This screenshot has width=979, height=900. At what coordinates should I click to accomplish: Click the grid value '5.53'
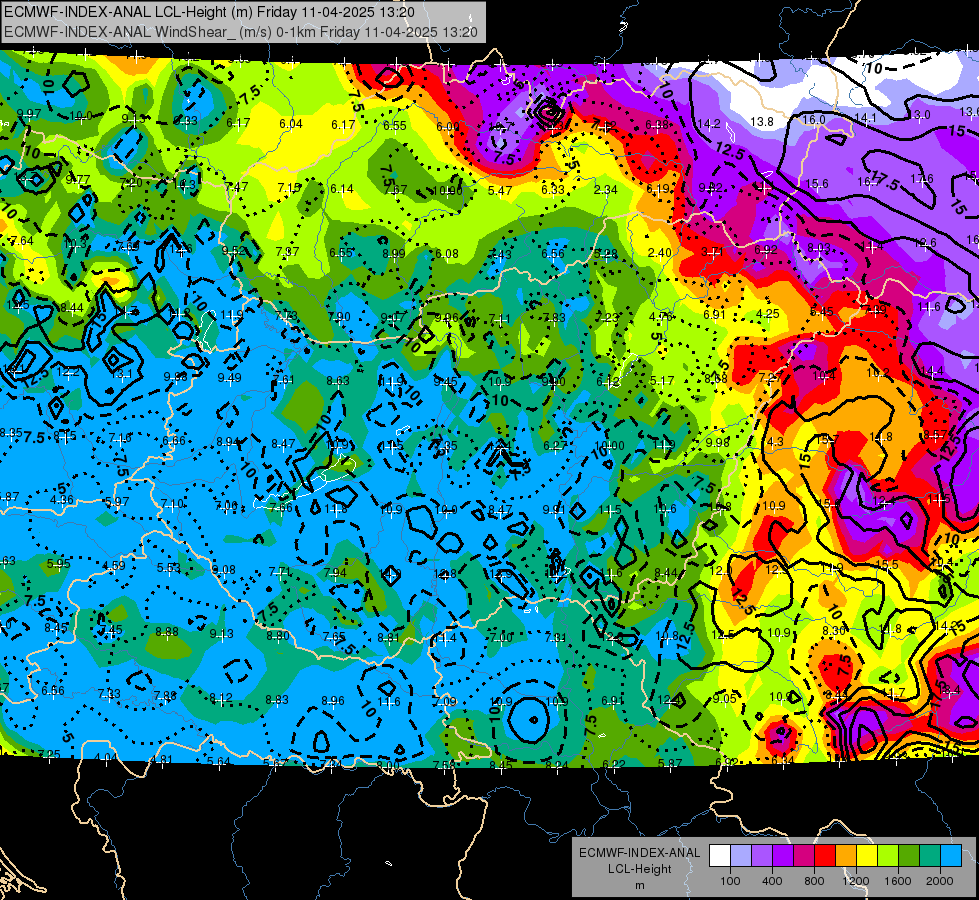169,568
